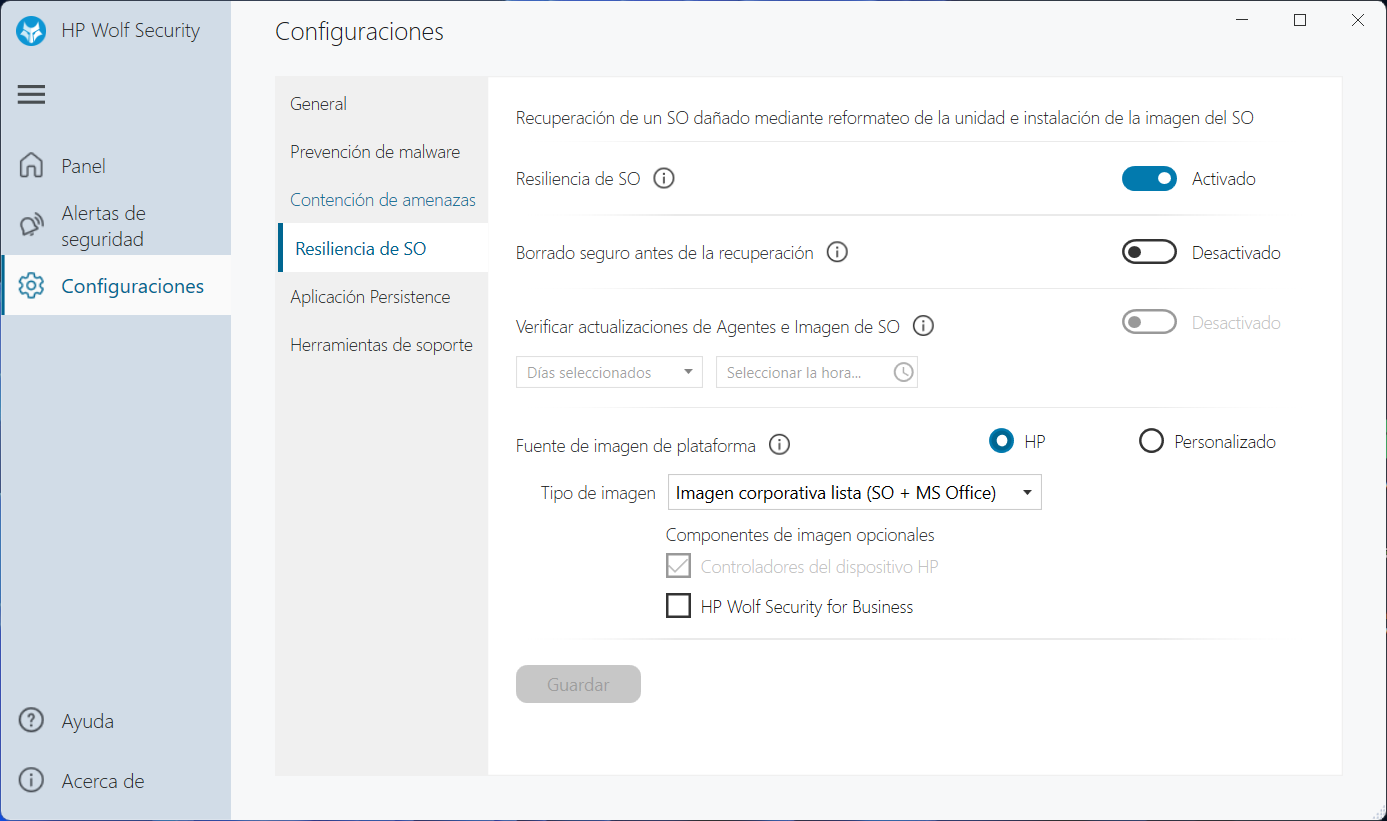1387x821 pixels.
Task: Click the Componentes de imagen opcionales label
Action: pyautogui.click(x=800, y=535)
